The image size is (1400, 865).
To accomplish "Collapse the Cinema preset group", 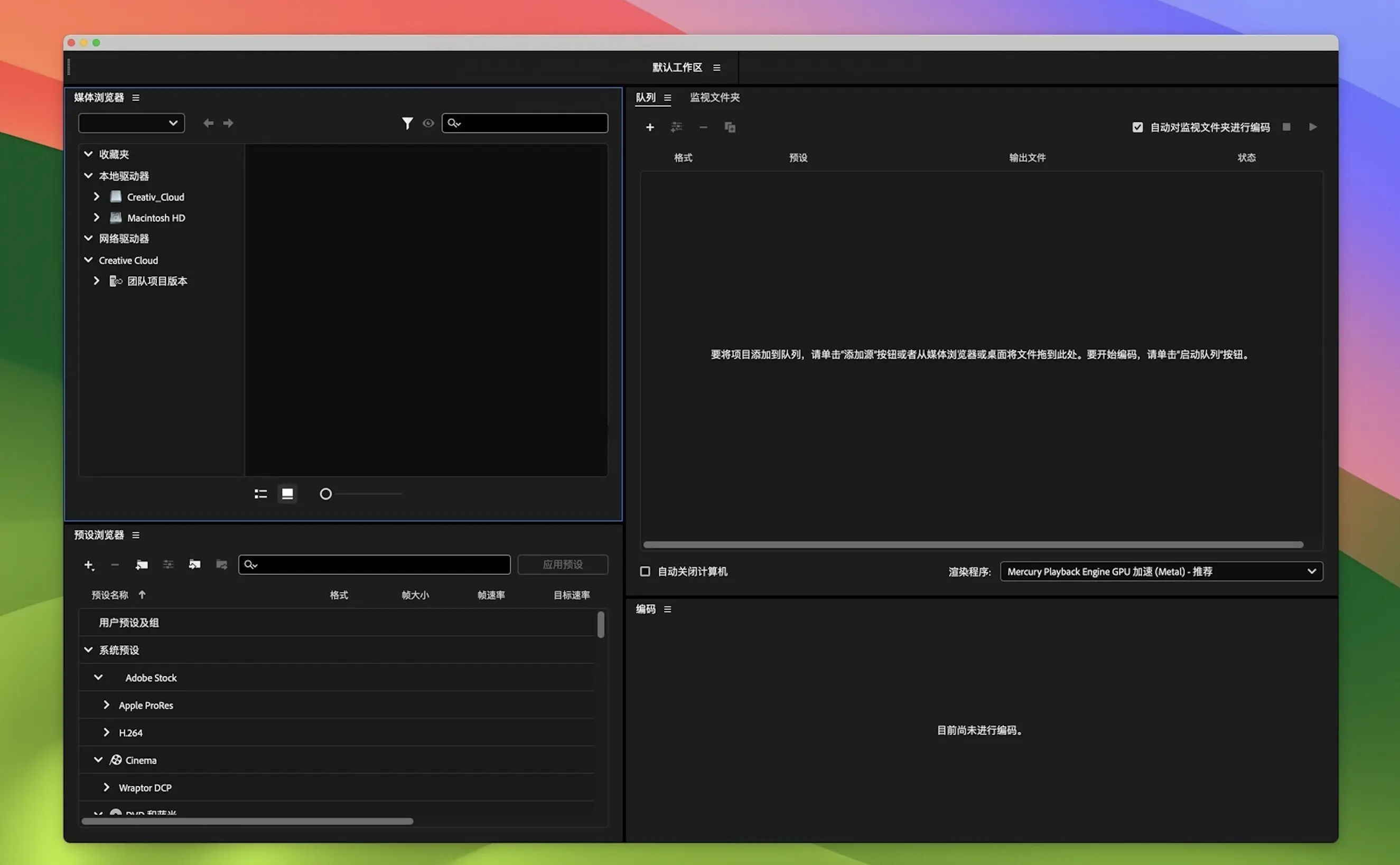I will pyautogui.click(x=98, y=760).
